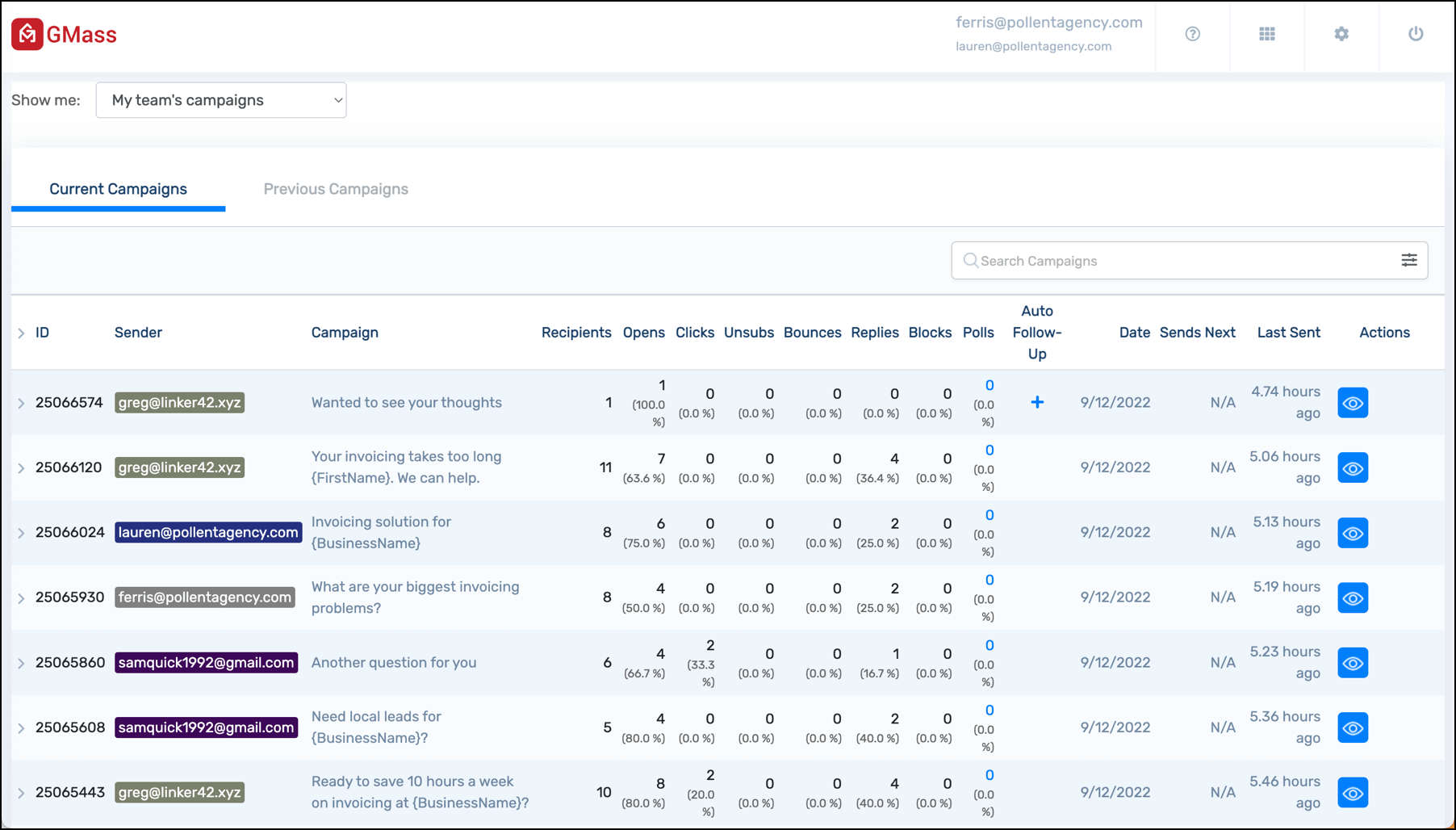Image resolution: width=1456 pixels, height=830 pixels.
Task: Expand all rows via header chevron
Action: click(x=21, y=333)
